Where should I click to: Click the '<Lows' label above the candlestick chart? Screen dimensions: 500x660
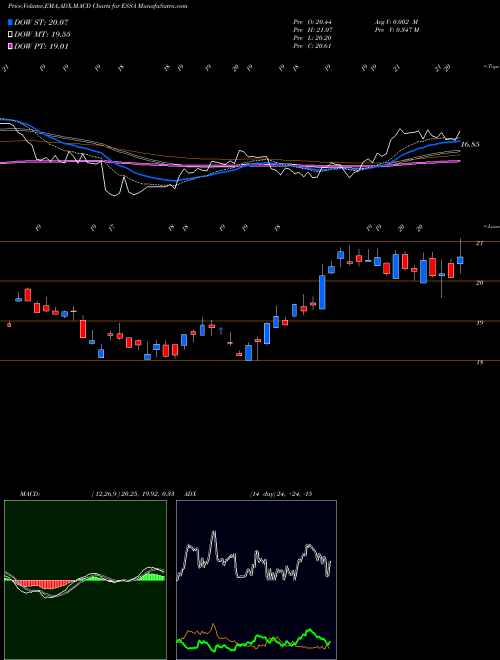click(491, 227)
